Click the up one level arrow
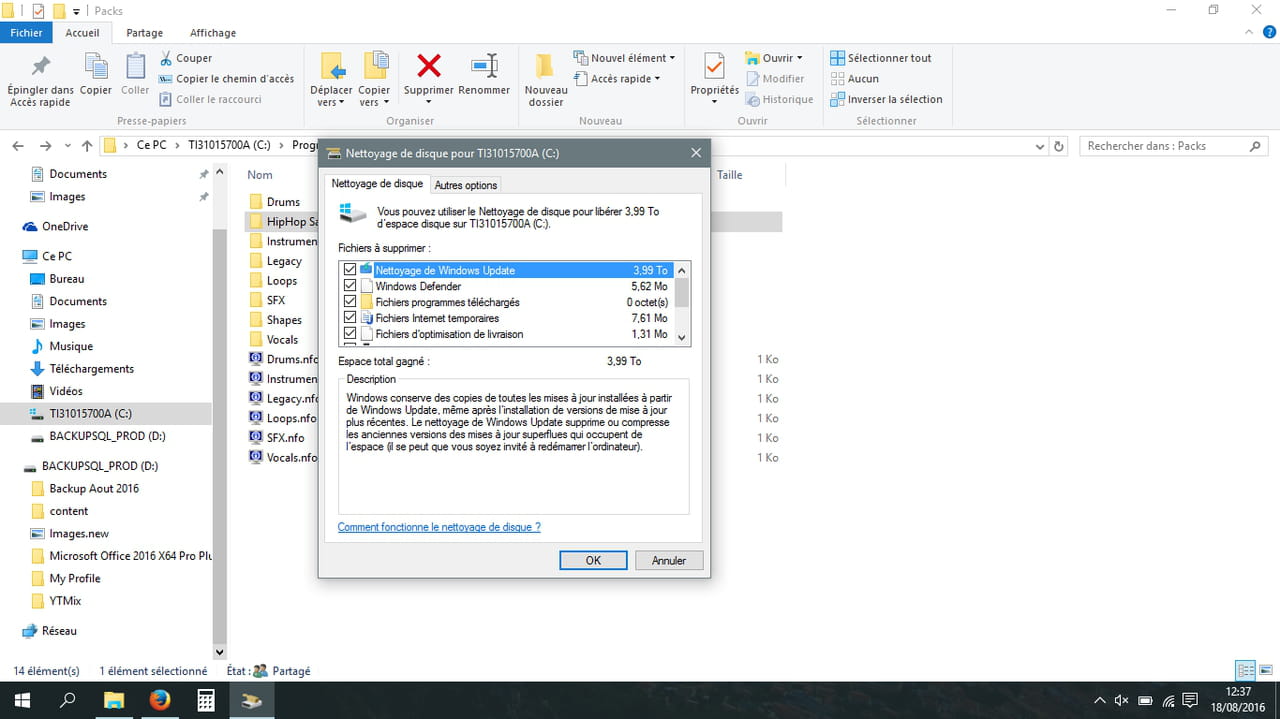The width and height of the screenshot is (1280, 719). pos(87,146)
